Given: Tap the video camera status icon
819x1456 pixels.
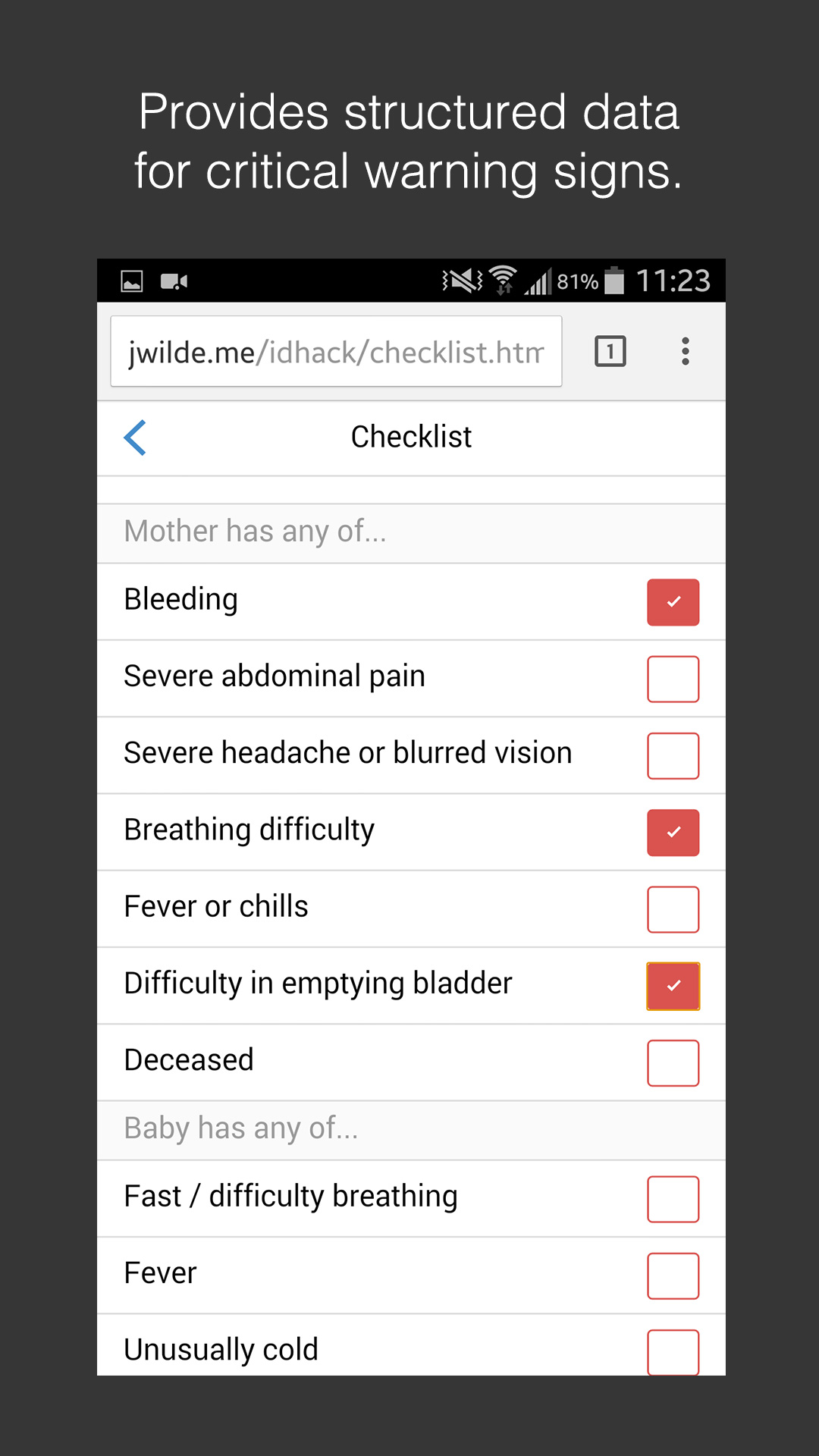Looking at the screenshot, I should [174, 282].
